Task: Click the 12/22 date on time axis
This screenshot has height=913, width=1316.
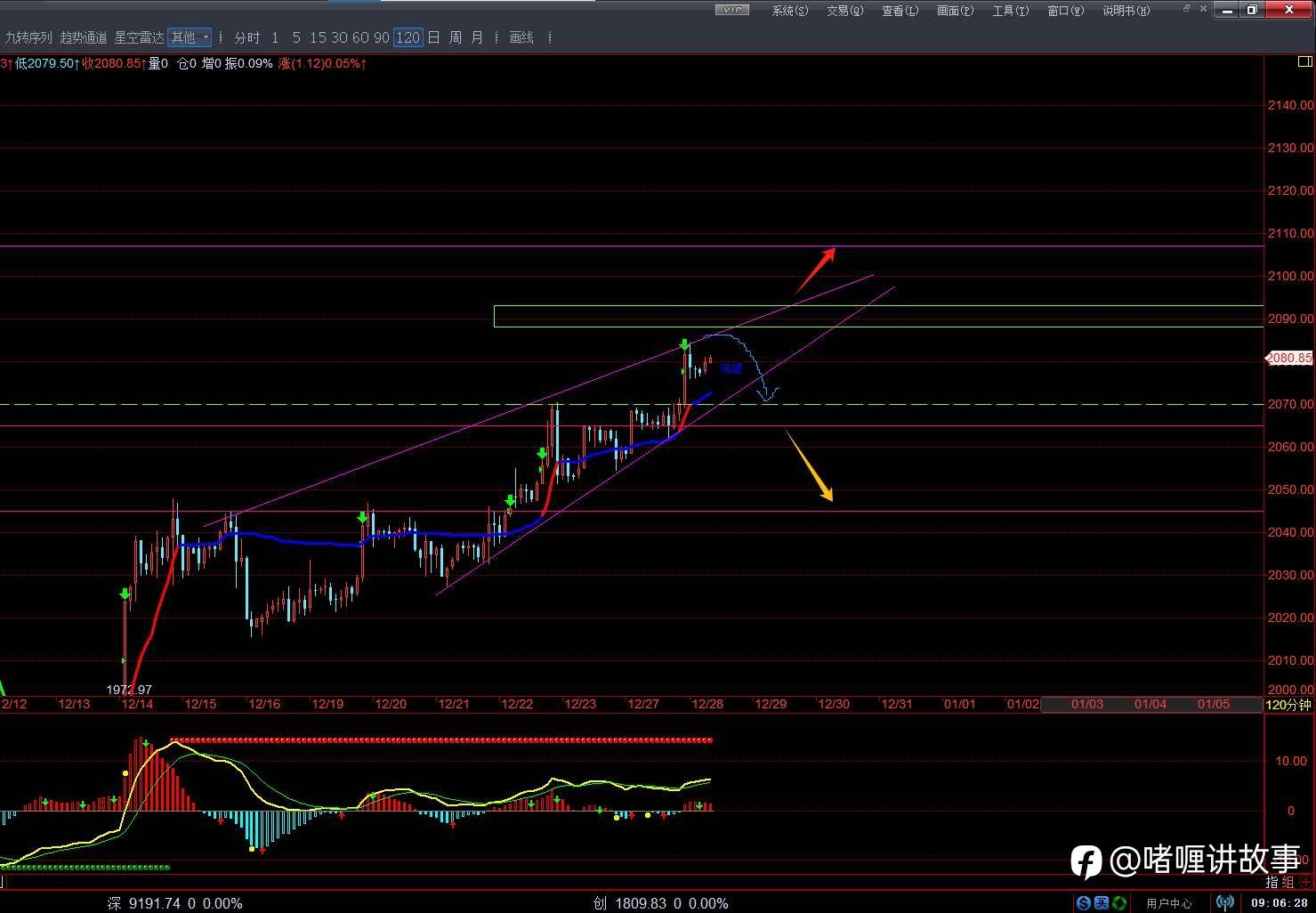Action: pos(517,704)
